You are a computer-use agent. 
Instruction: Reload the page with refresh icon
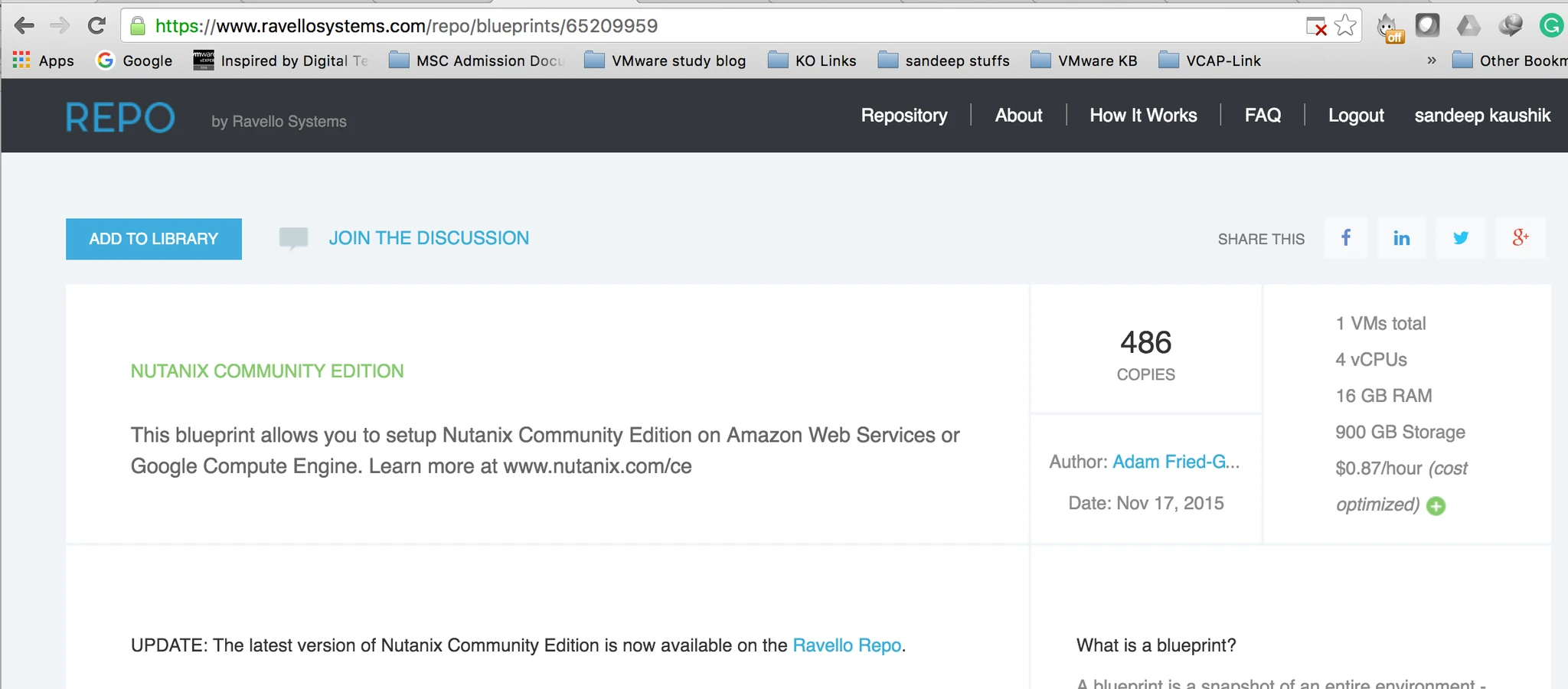tap(96, 26)
